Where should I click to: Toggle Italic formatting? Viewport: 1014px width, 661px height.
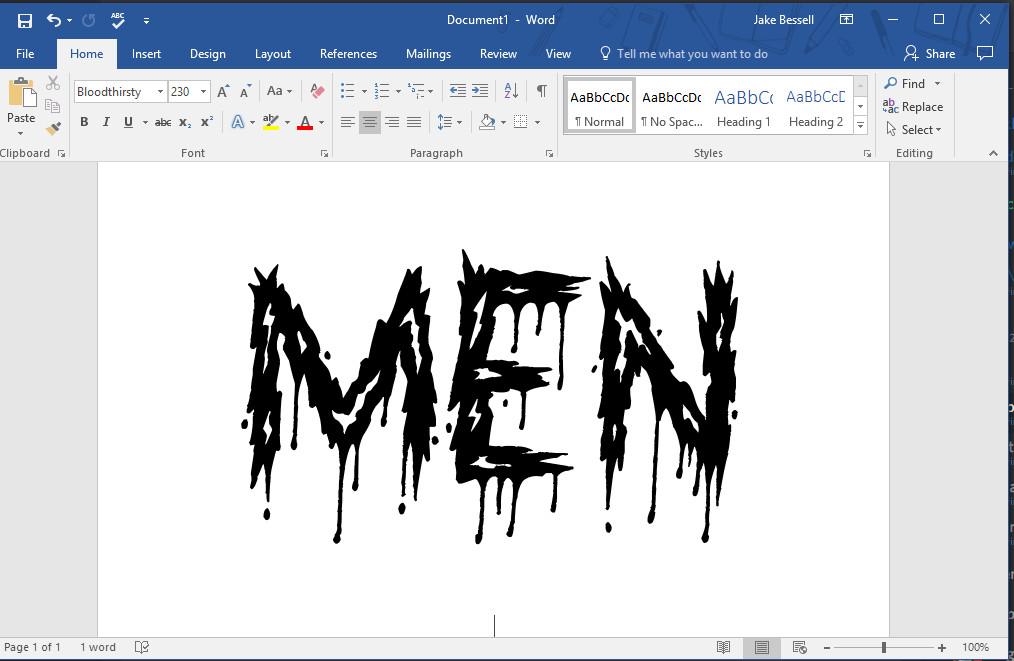pyautogui.click(x=106, y=122)
